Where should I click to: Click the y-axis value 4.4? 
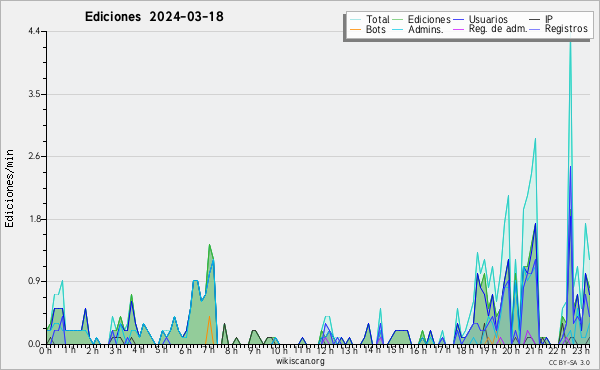(34, 31)
